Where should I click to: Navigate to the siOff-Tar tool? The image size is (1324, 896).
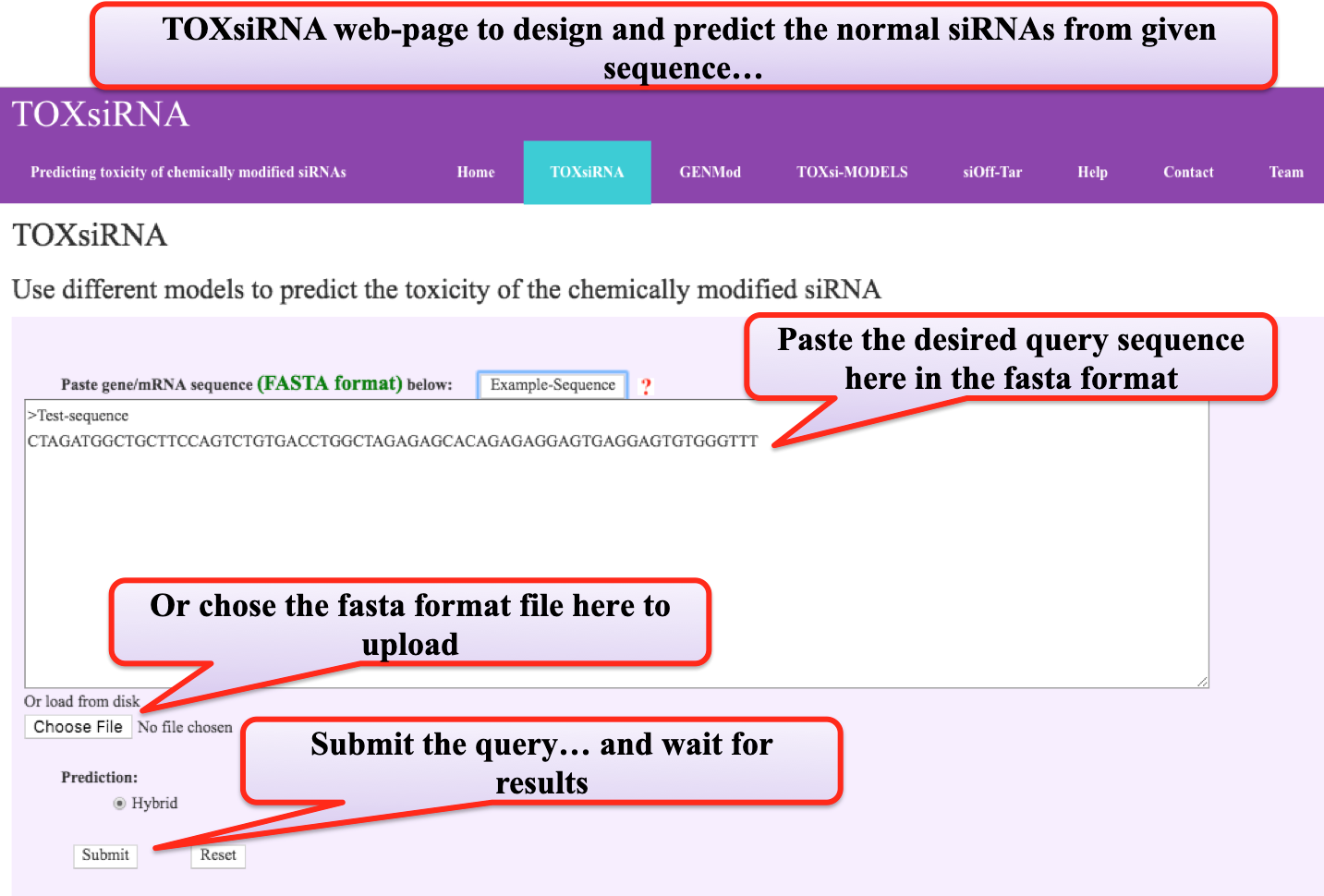tap(992, 173)
